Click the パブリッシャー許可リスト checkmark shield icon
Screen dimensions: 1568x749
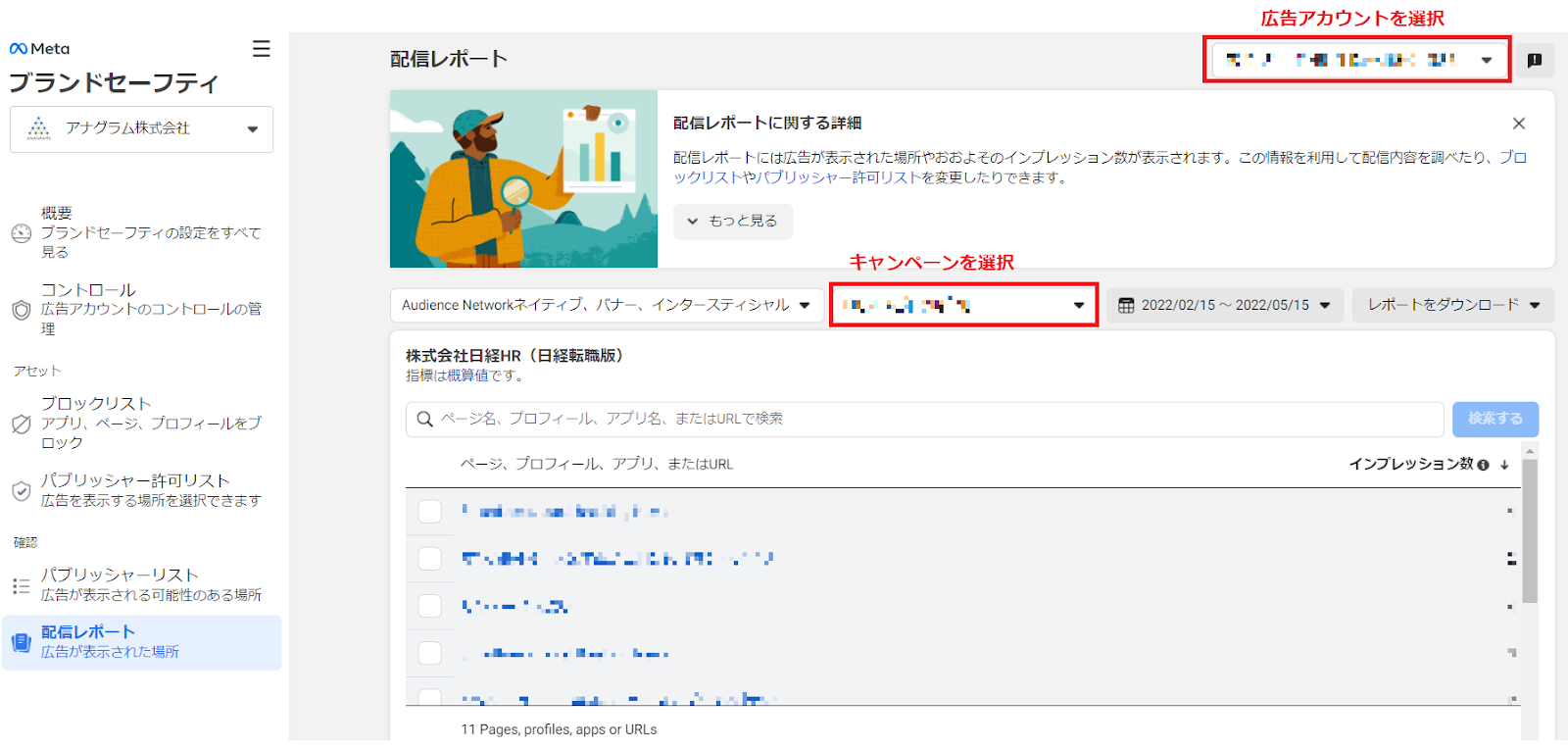tap(22, 491)
